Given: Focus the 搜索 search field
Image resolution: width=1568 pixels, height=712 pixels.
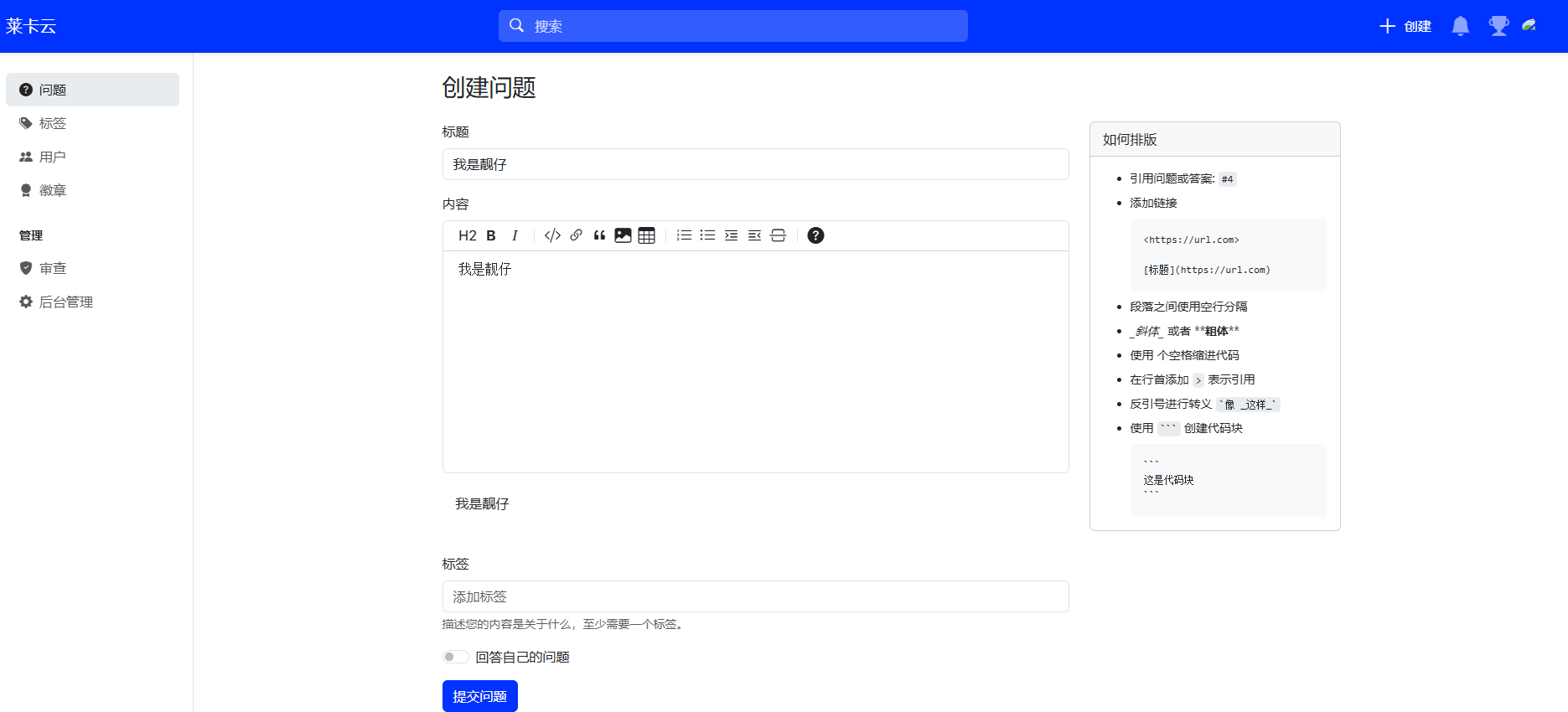Looking at the screenshot, I should click(x=733, y=26).
